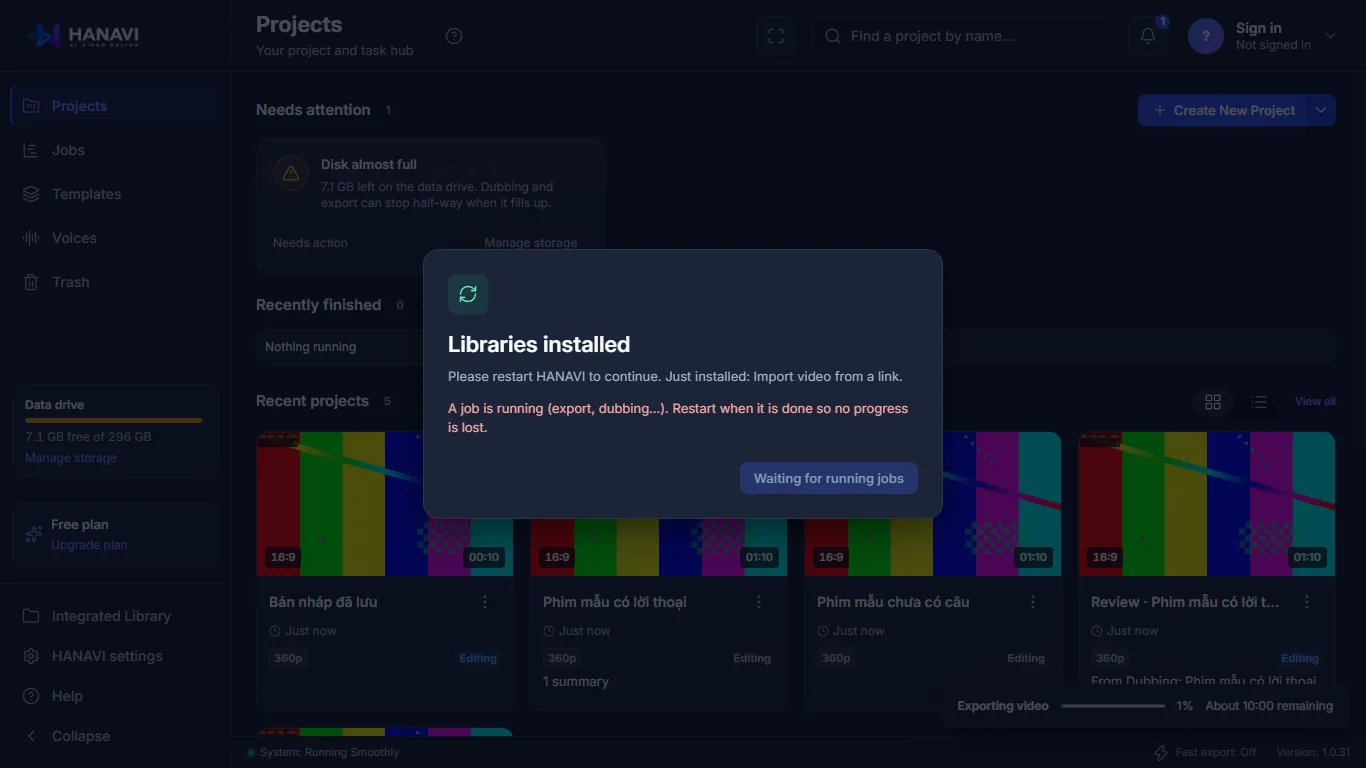
Task: Click the Disk almost full warning icon
Action: tap(291, 173)
